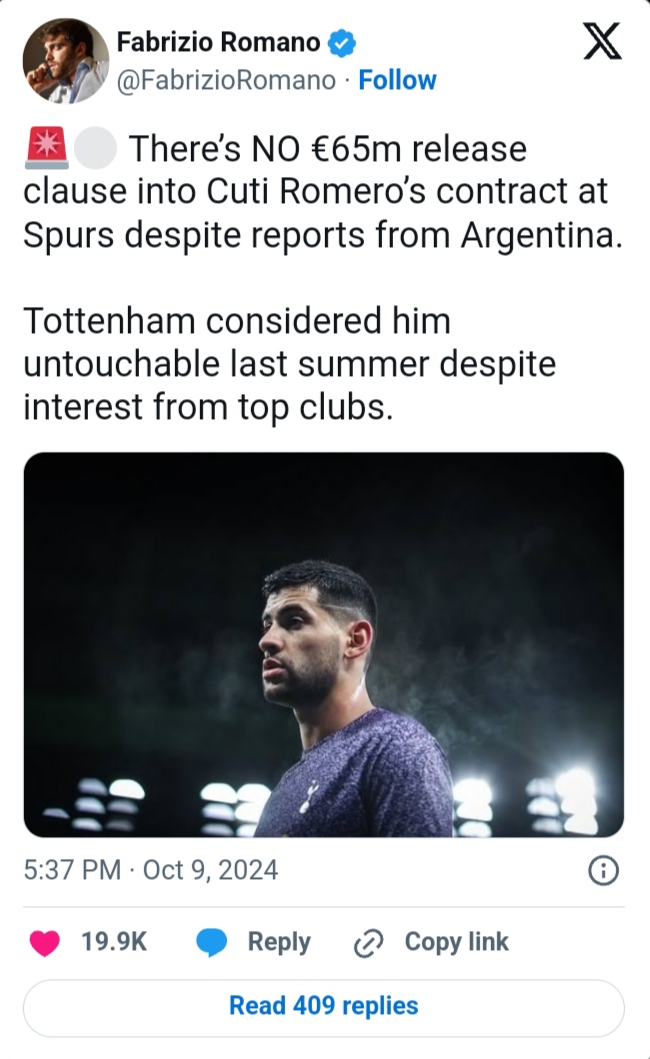This screenshot has height=1059, width=650.
Task: Like the tweet with the heart icon
Action: (45, 942)
